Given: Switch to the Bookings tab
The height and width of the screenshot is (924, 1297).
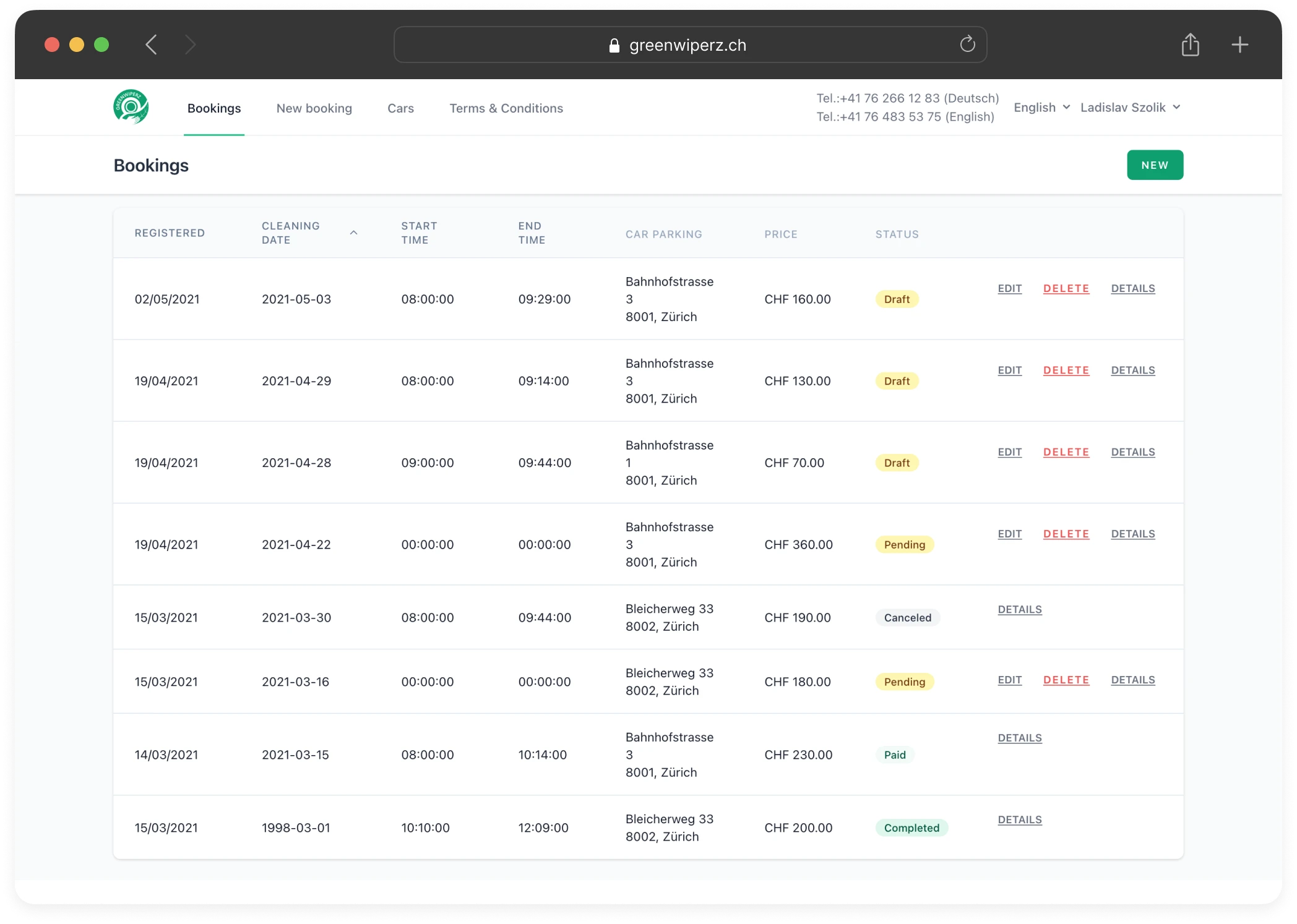Looking at the screenshot, I should point(214,108).
